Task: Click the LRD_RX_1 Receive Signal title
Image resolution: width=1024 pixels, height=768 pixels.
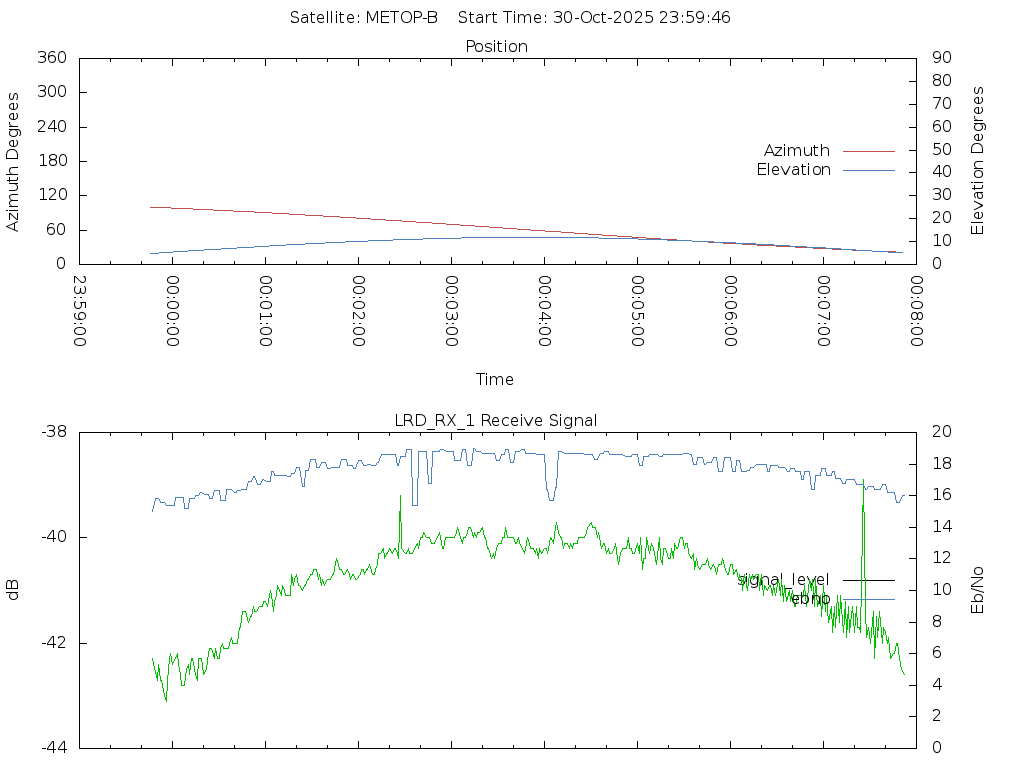Action: point(496,420)
